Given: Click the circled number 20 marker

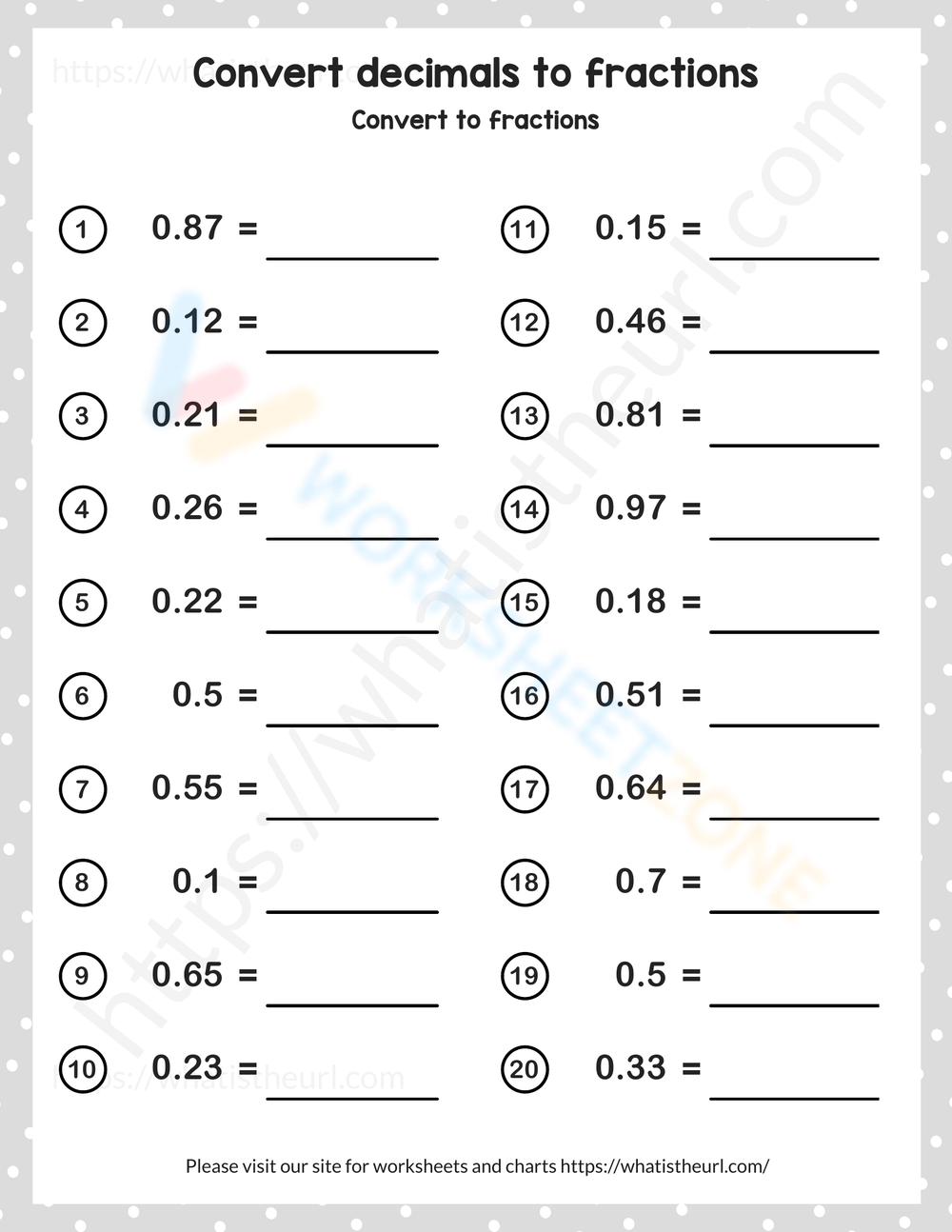Looking at the screenshot, I should pyautogui.click(x=525, y=1069).
